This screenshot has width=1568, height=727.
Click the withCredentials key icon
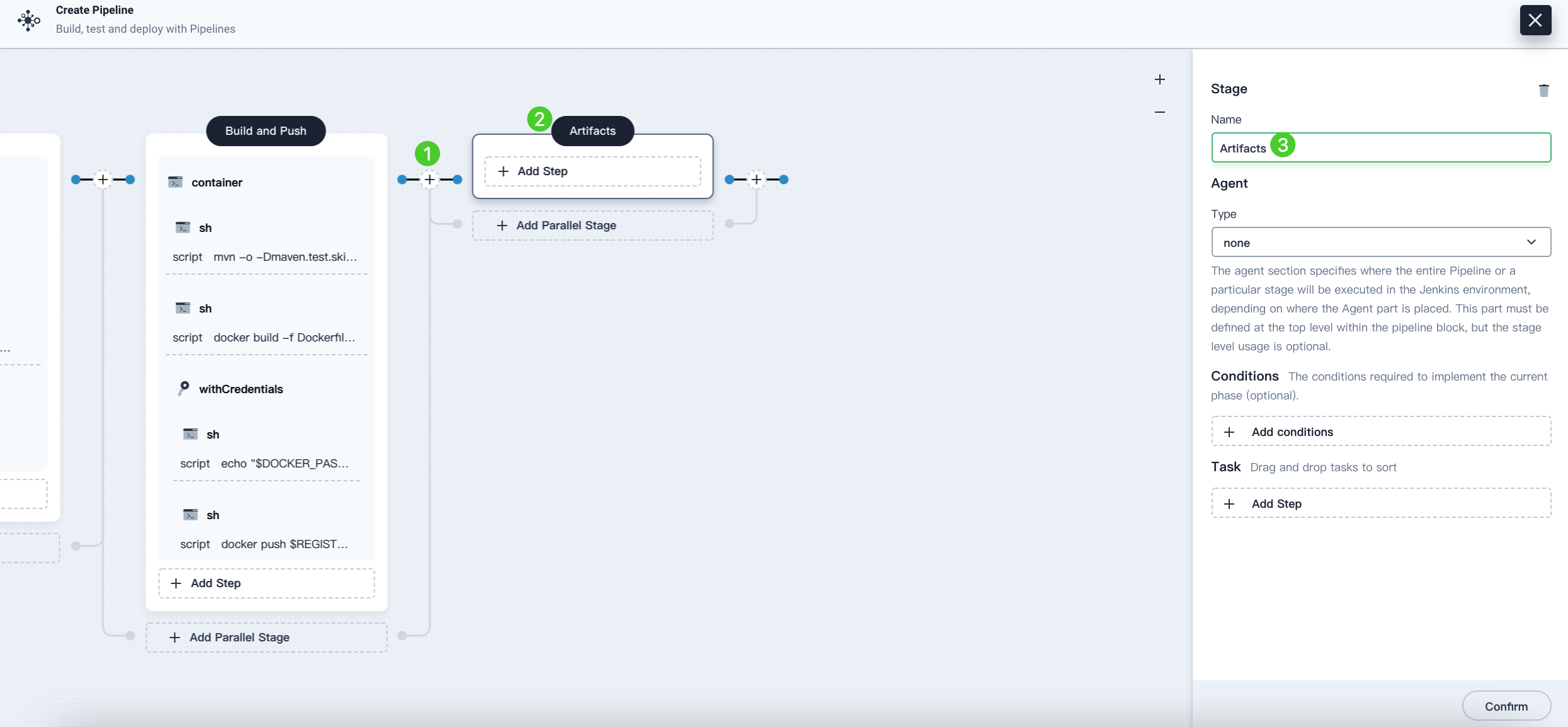183,388
